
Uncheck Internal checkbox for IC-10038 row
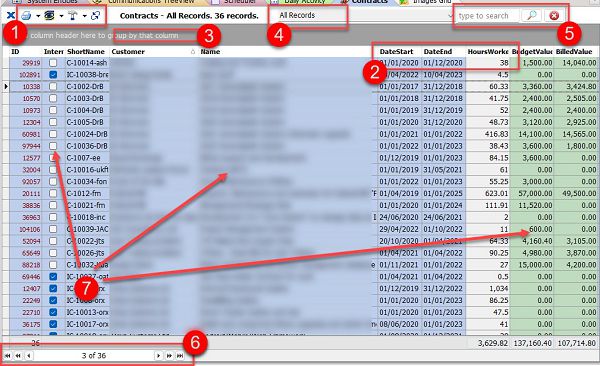coord(53,75)
